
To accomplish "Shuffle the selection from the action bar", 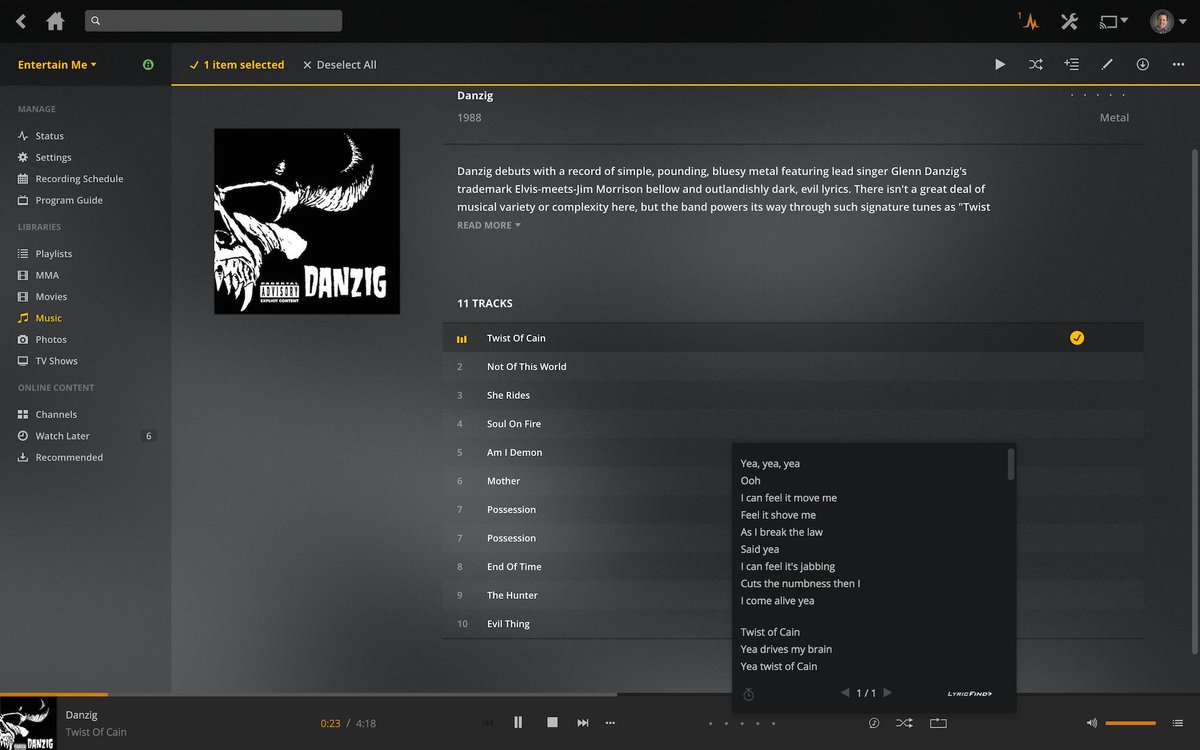I will [1035, 64].
